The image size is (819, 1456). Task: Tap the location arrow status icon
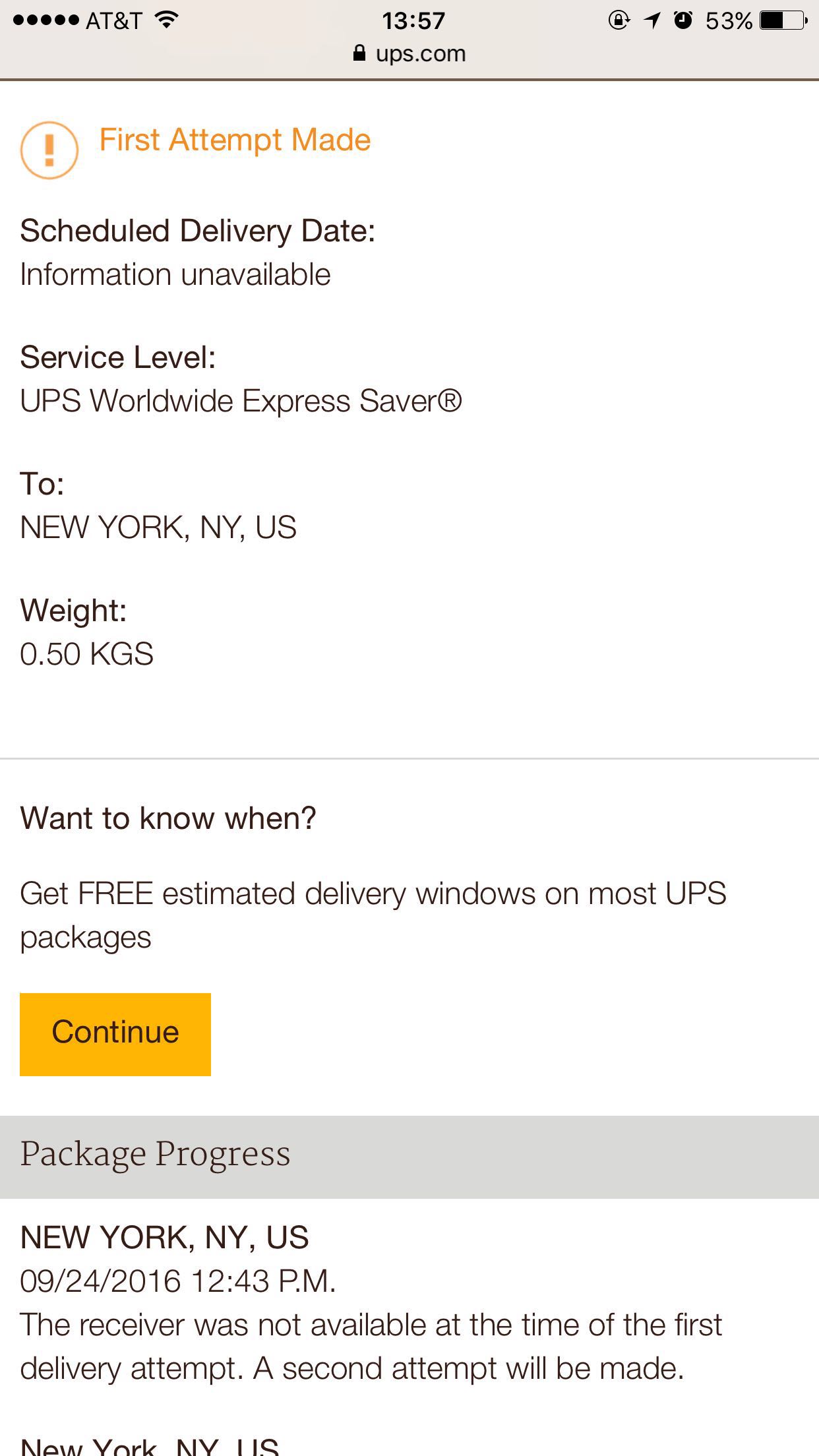[652, 20]
